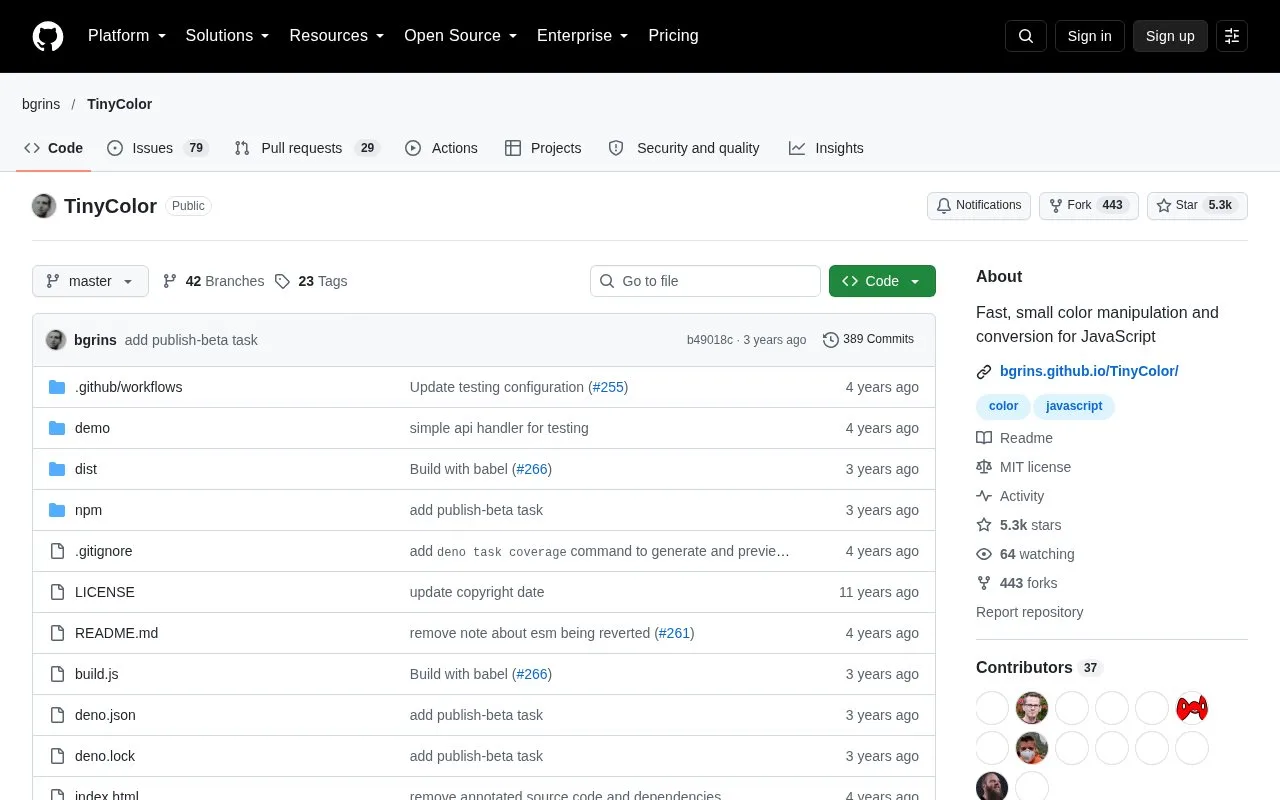
Task: Click the file icon for LICENSE
Action: (57, 592)
